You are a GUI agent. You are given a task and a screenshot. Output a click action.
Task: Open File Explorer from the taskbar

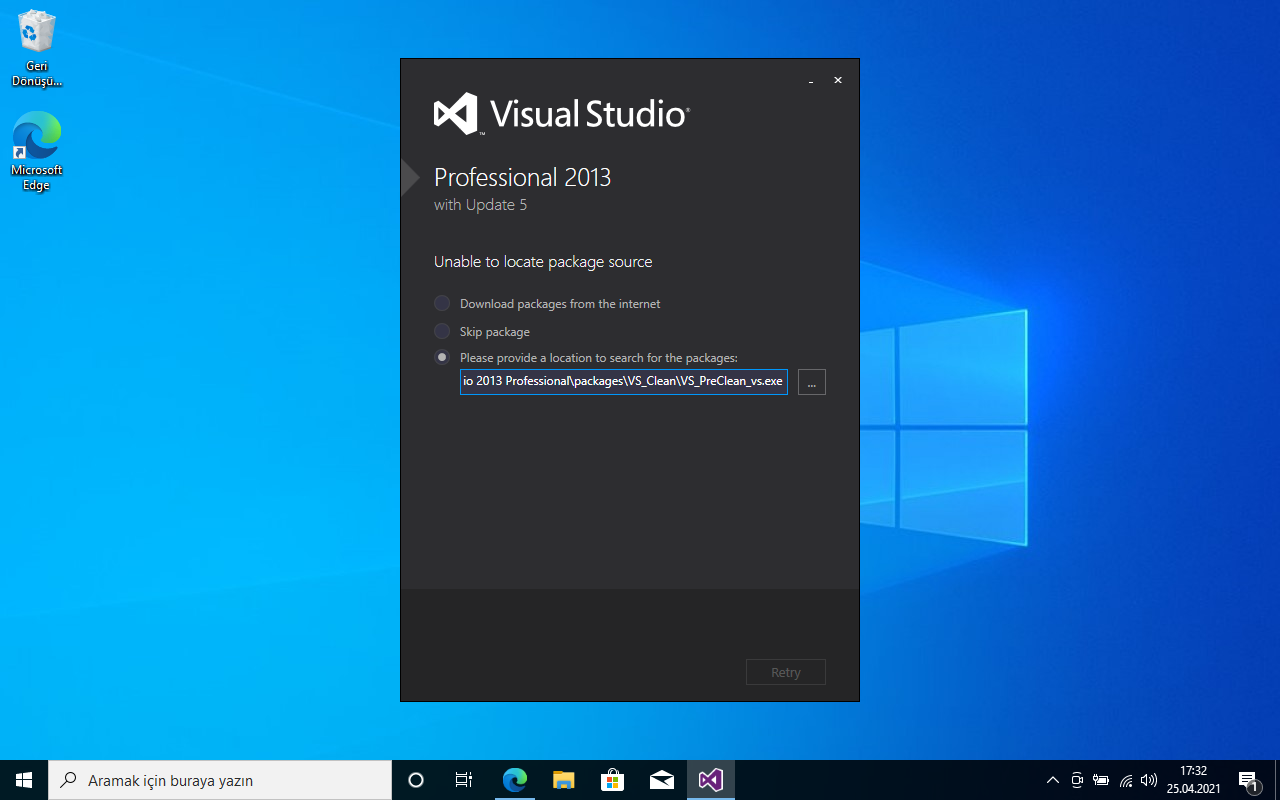(564, 780)
